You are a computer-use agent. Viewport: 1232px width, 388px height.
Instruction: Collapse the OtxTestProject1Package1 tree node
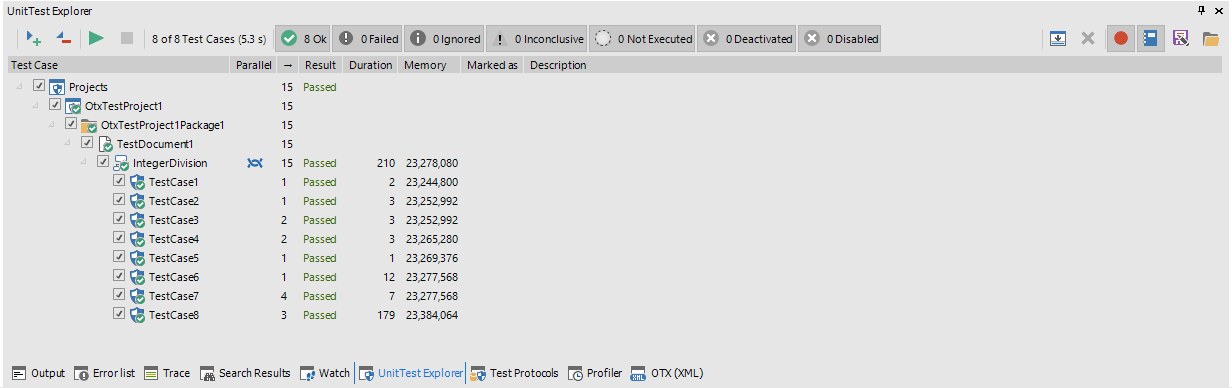(51, 124)
